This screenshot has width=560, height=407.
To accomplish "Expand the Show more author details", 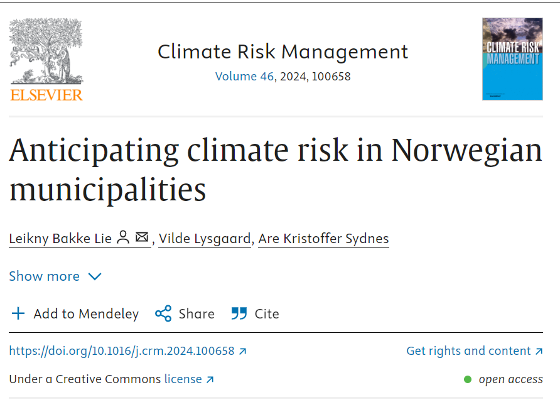I will (55, 276).
